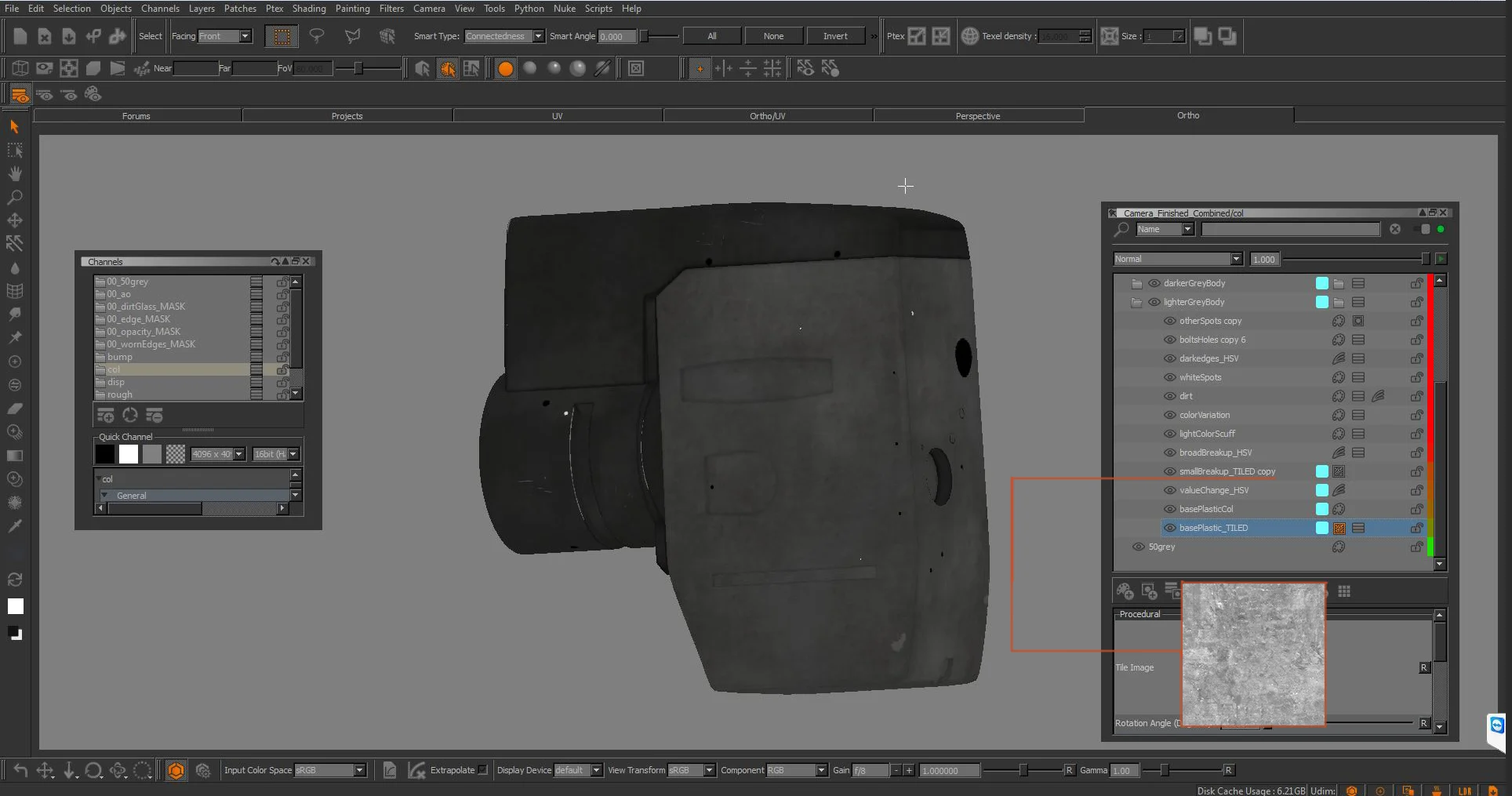Choose the lasso selection mode icon
1512x796 pixels.
(317, 36)
